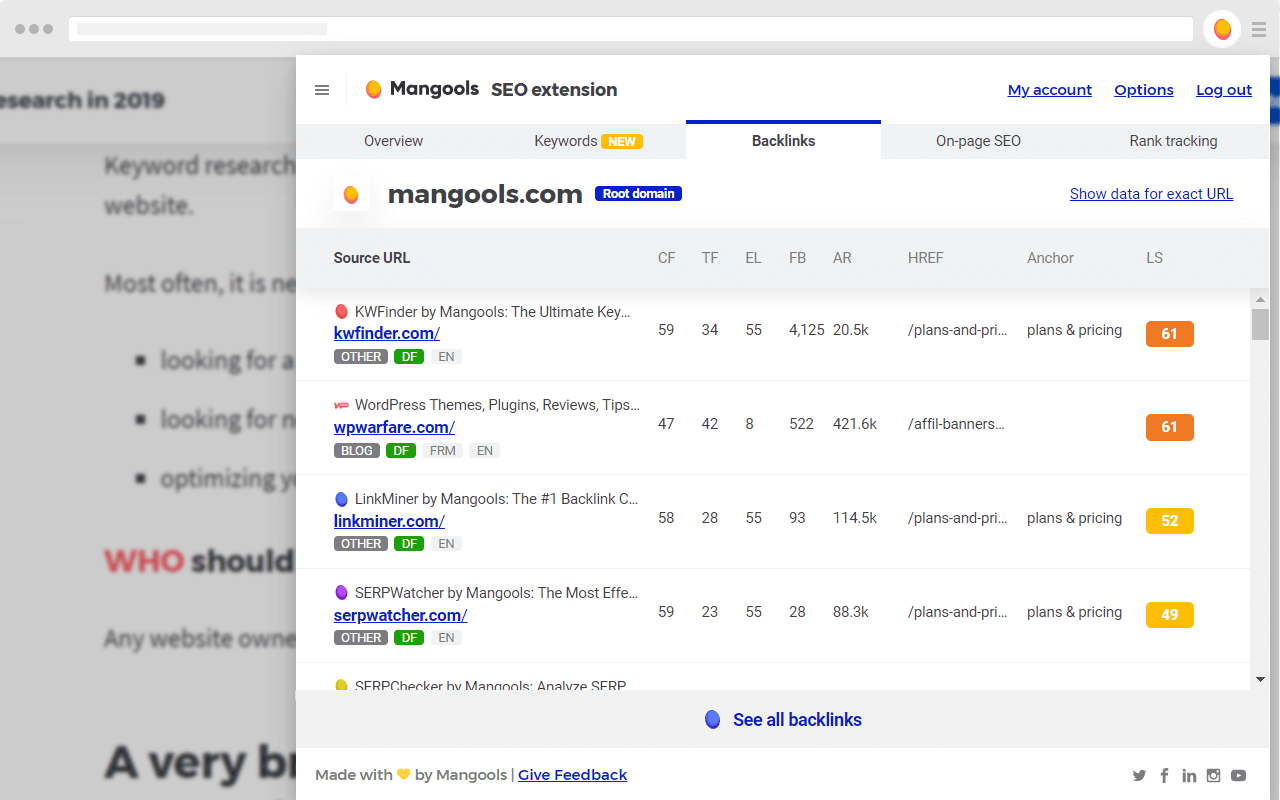This screenshot has width=1280, height=800.
Task: Log out of the extension
Action: [x=1224, y=90]
